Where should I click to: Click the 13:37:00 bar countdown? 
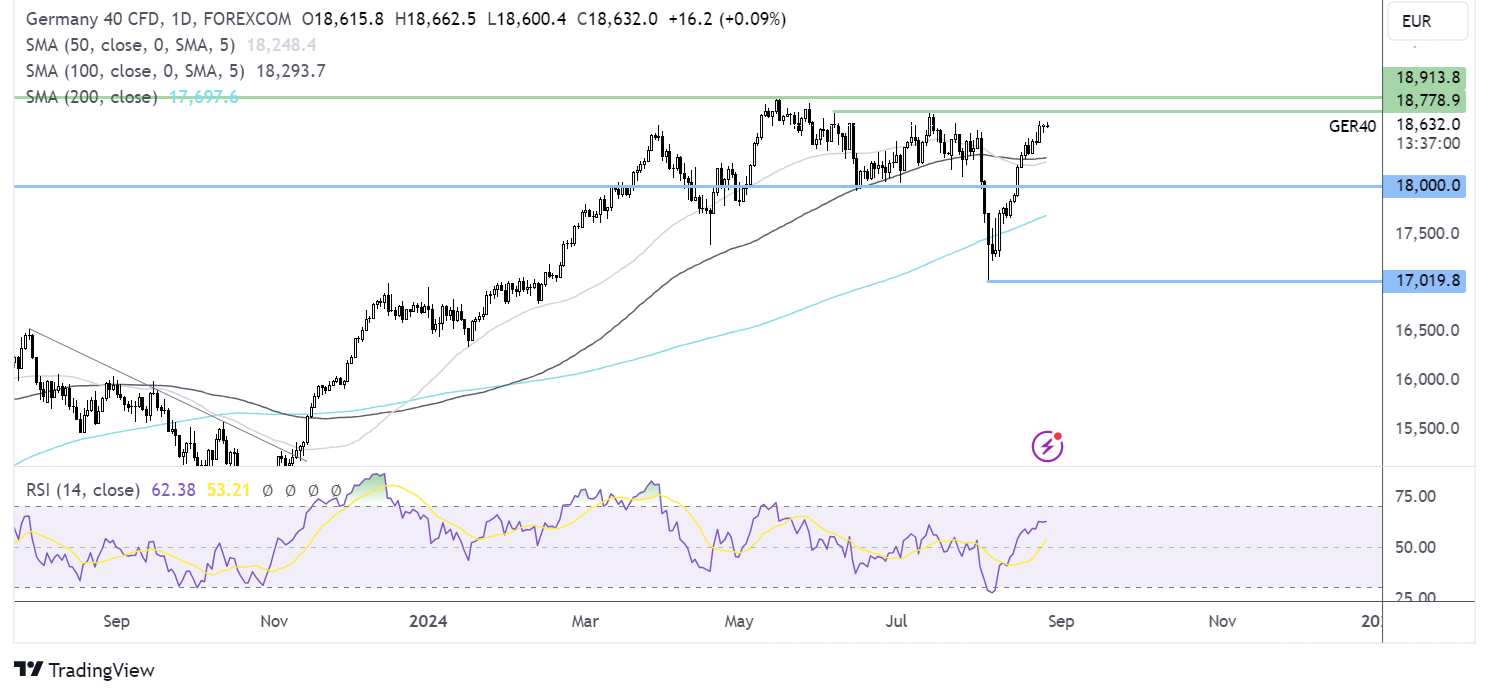coord(1427,143)
